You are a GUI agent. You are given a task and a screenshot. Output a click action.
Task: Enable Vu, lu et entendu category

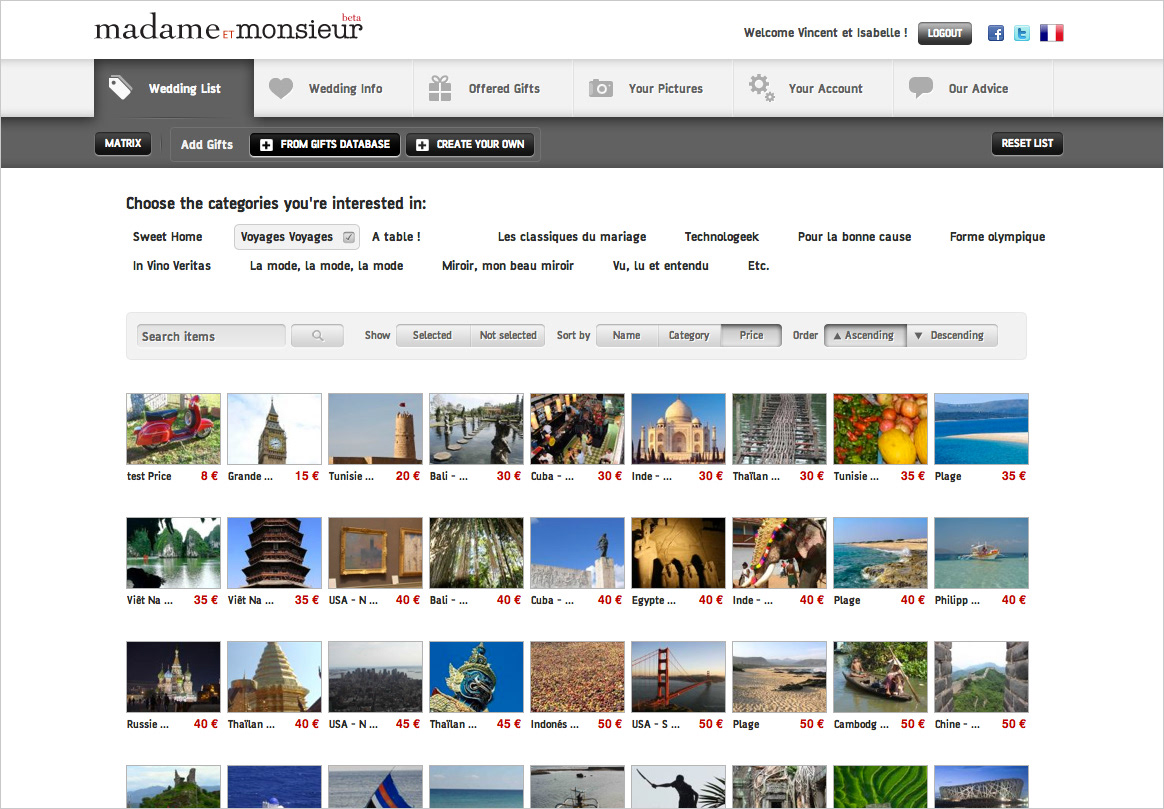(661, 266)
